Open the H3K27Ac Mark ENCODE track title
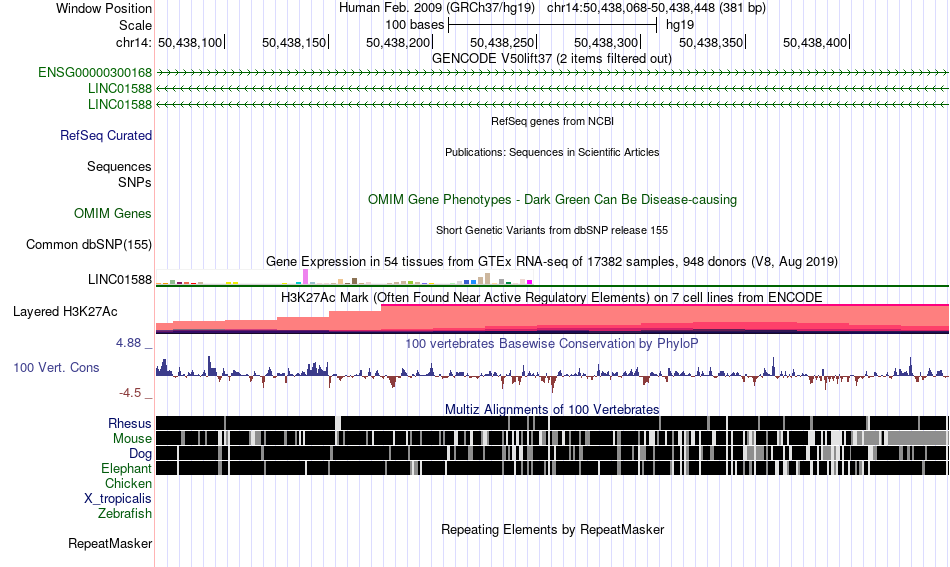 pyautogui.click(x=552, y=297)
